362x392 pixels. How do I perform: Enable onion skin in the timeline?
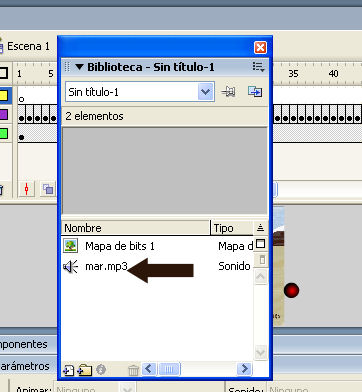point(48,189)
